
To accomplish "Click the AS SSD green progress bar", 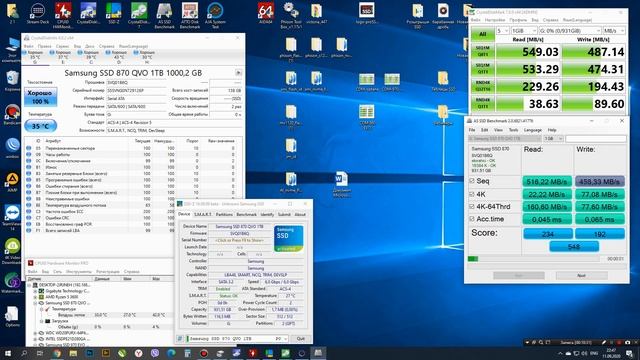I will tap(473, 259).
